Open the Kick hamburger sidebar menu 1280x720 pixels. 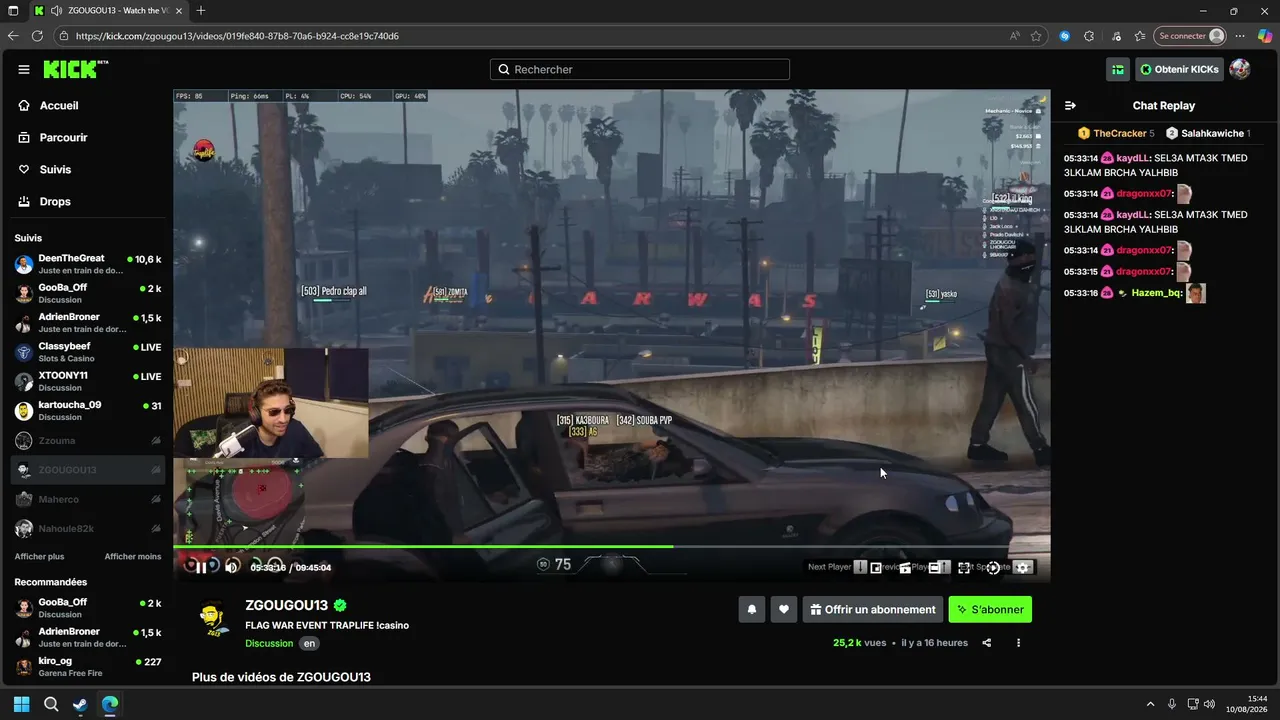click(24, 70)
